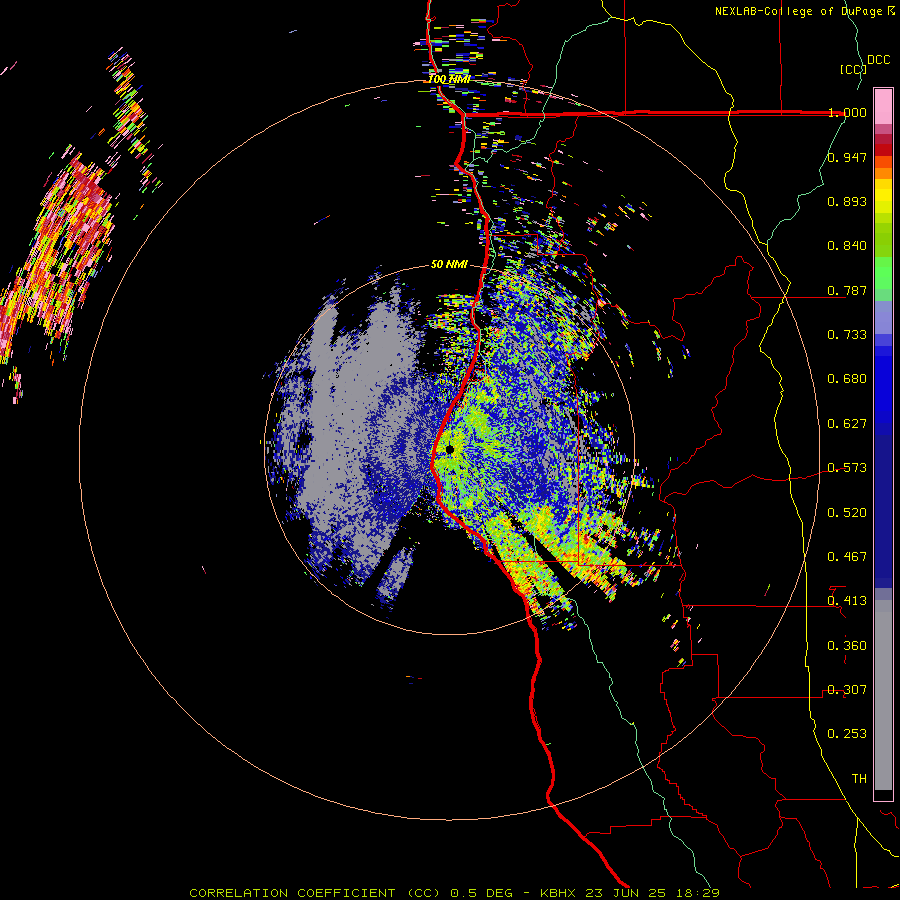900x900 pixels.
Task: Click the 0.840 legend value
Action: 847,246
